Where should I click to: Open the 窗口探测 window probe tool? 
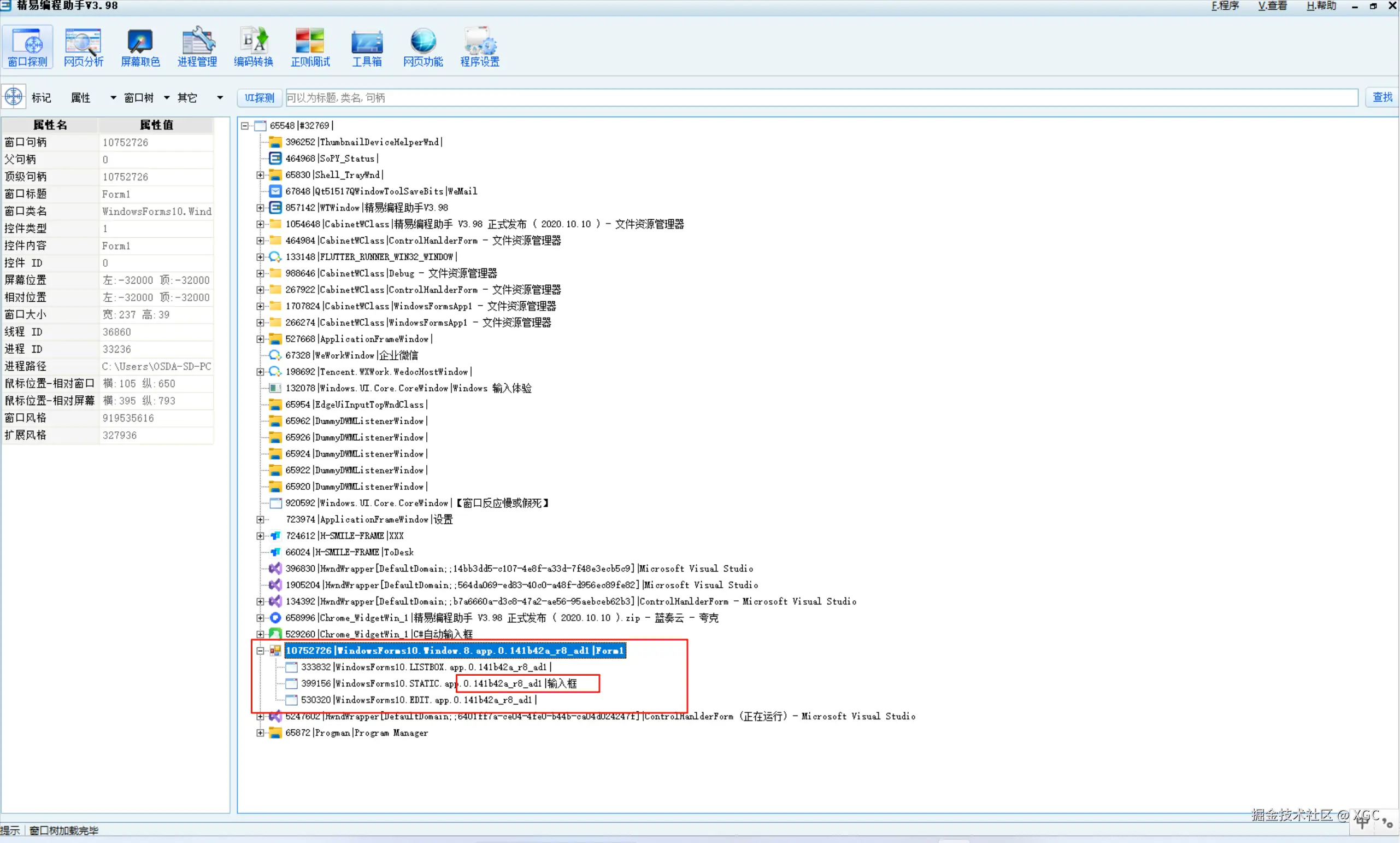(27, 47)
